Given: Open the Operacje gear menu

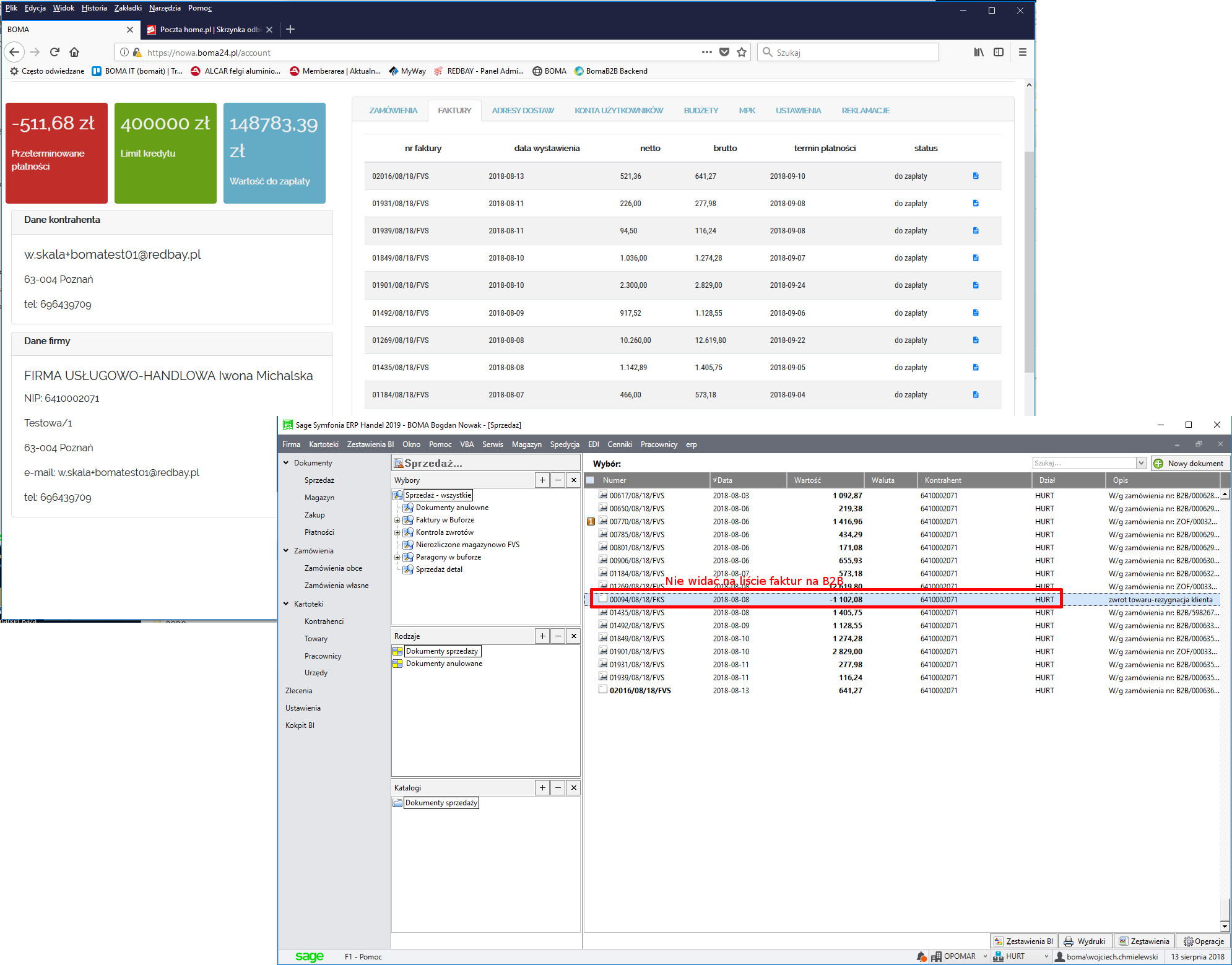Looking at the screenshot, I should coord(1204,941).
